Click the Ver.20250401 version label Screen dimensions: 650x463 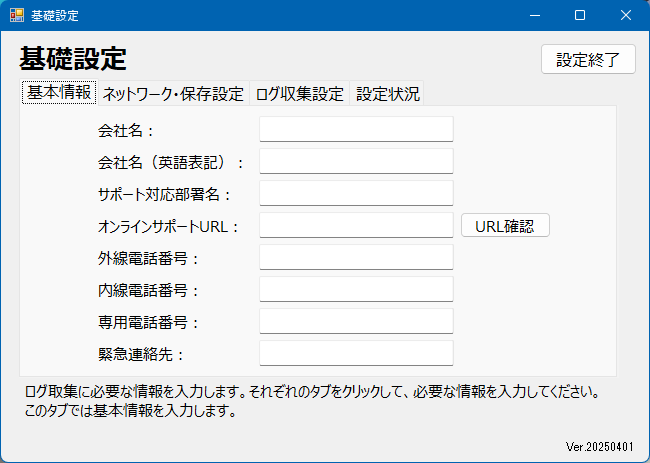pyautogui.click(x=600, y=446)
